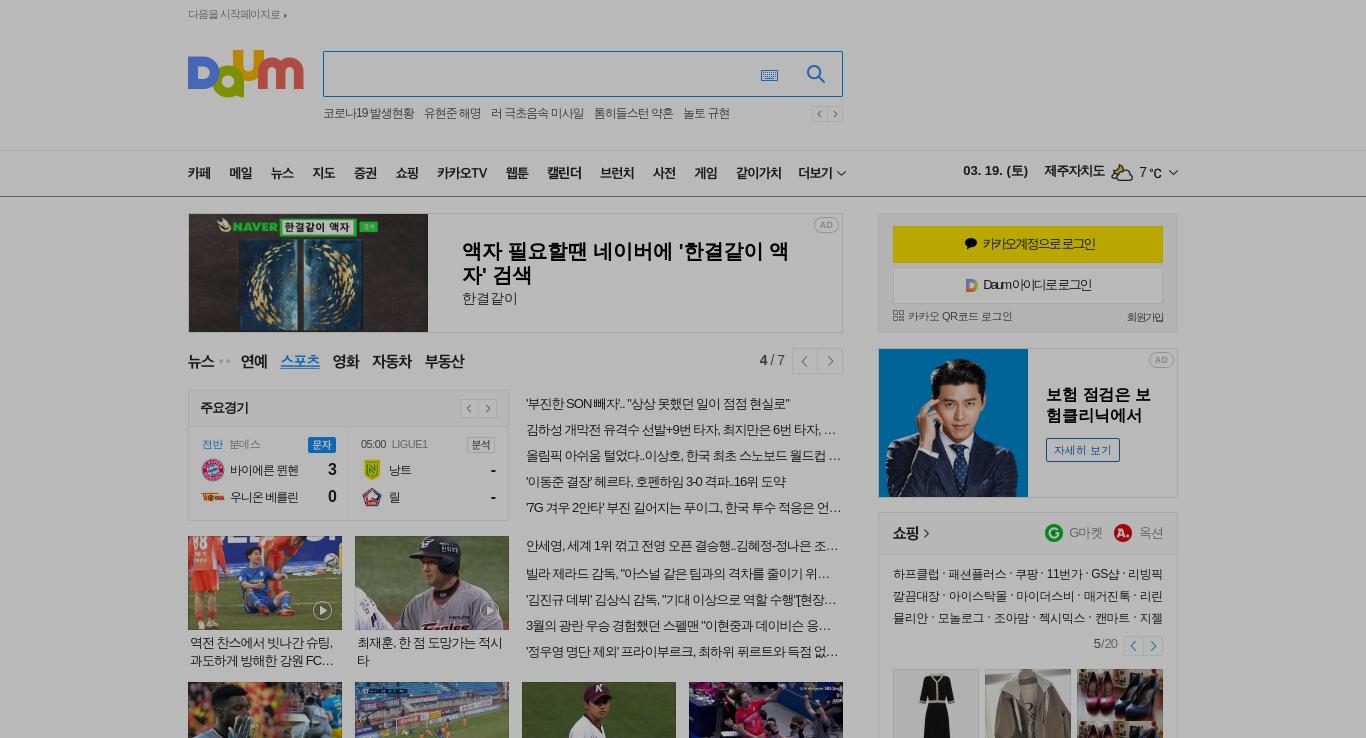Click the Lille team logo
Screen dimensions: 1366x738
372,497
